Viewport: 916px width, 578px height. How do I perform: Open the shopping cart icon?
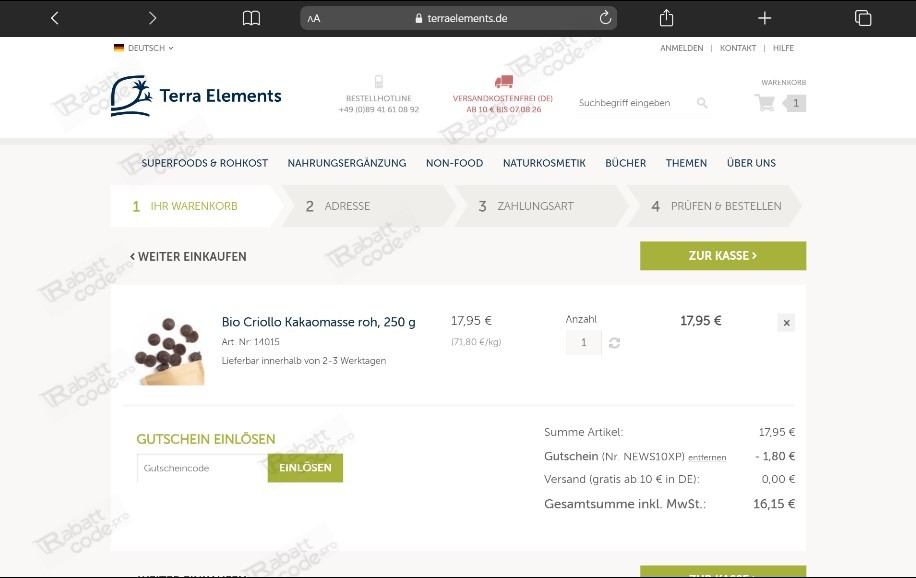click(764, 103)
